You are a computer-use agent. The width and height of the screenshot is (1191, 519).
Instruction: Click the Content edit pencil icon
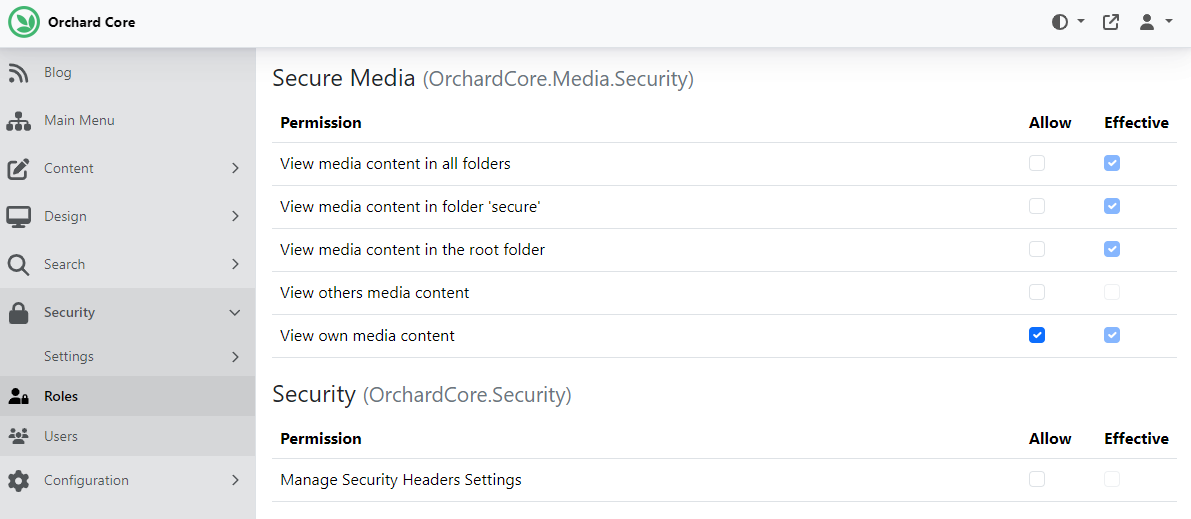click(x=18, y=169)
